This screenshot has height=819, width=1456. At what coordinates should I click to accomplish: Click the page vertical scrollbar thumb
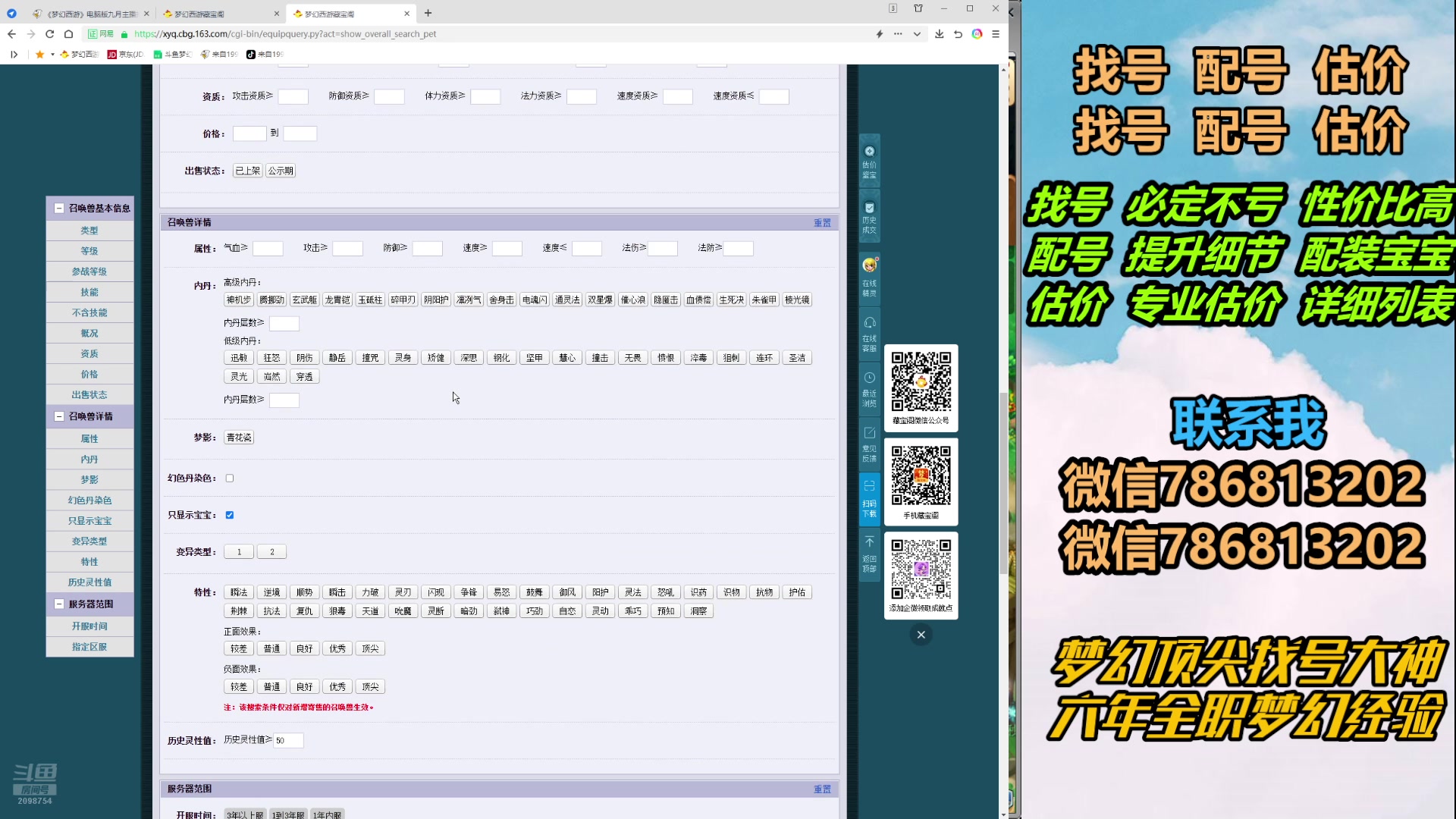(1003, 484)
